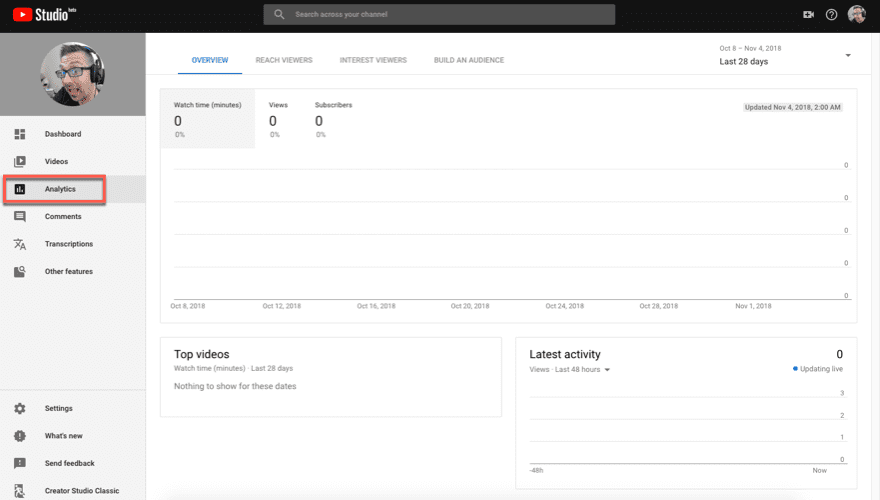Select the Comments icon in the sidebar
The image size is (880, 500).
(x=20, y=217)
